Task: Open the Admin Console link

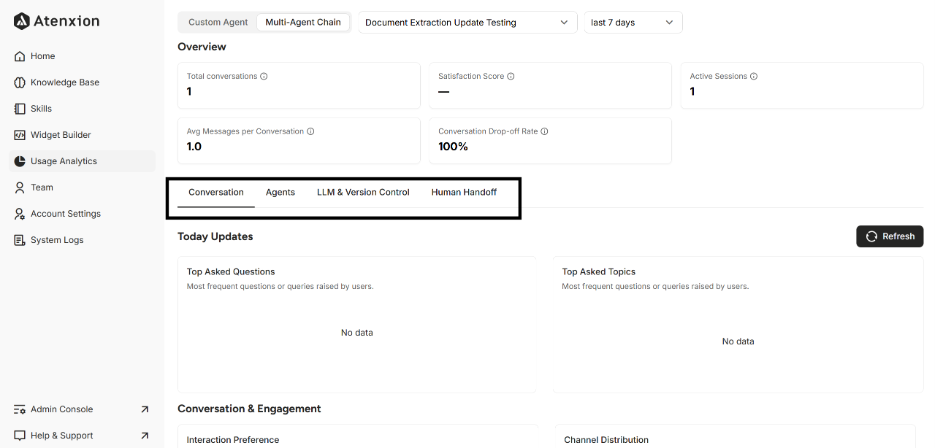Action: click(82, 409)
